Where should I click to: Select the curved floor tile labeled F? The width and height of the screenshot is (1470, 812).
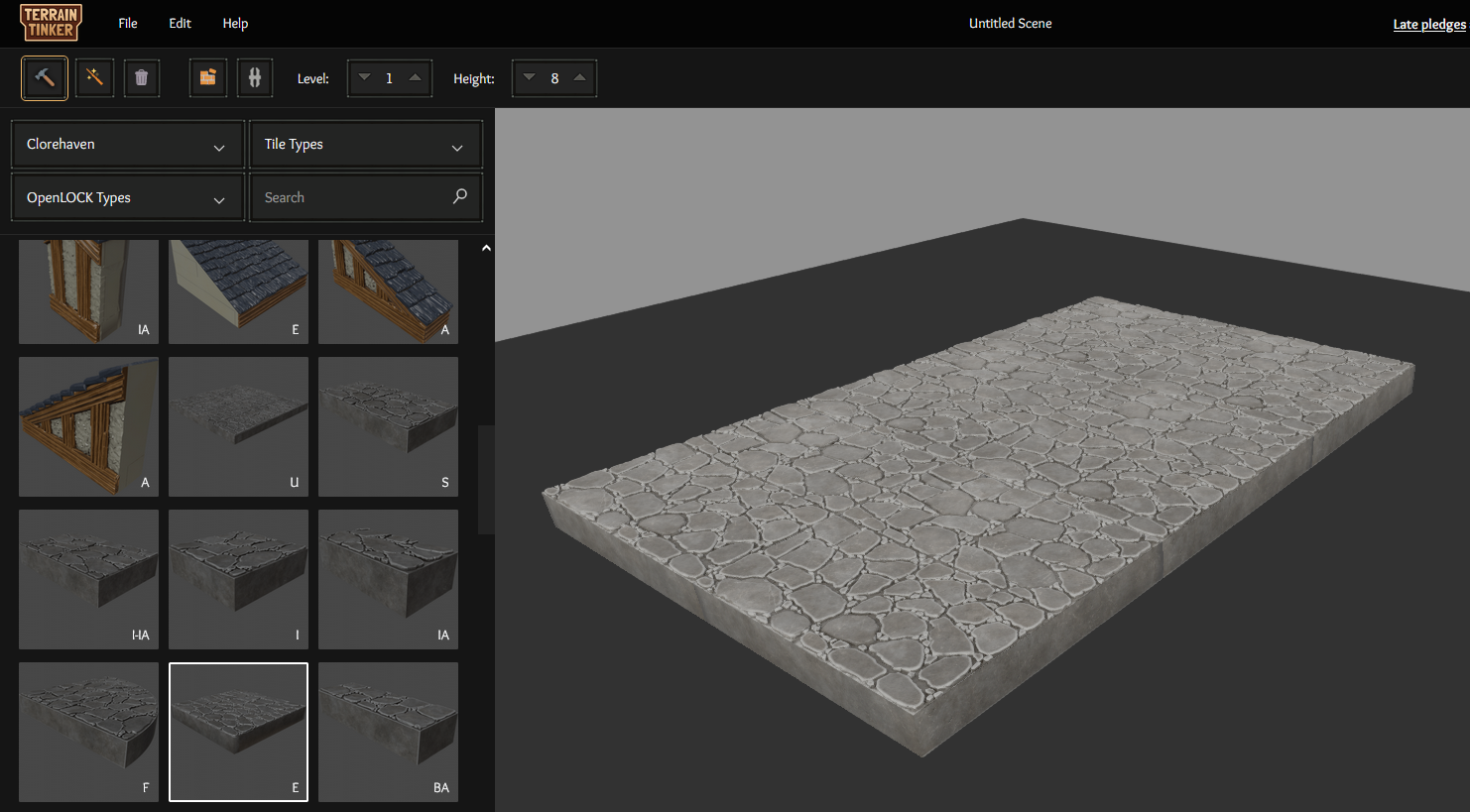coord(88,732)
